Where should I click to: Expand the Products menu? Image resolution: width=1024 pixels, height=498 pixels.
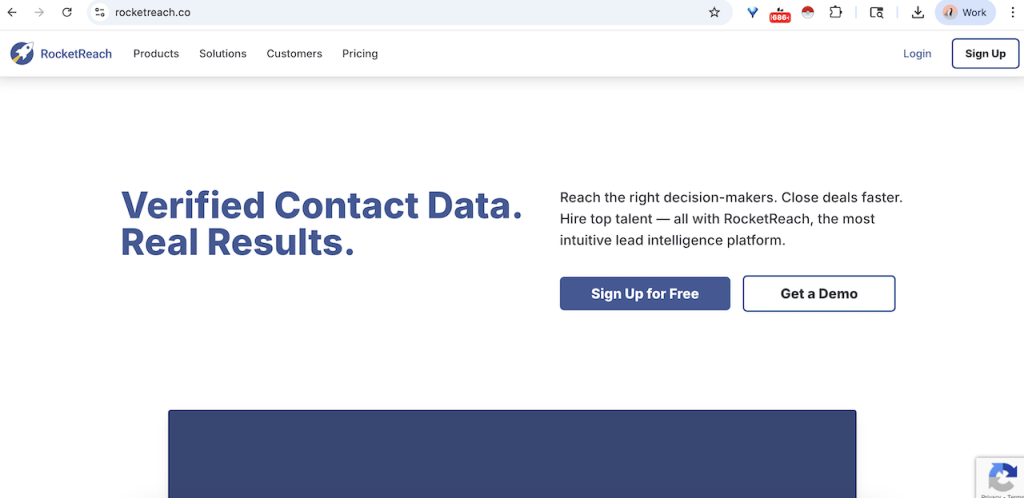tap(156, 54)
